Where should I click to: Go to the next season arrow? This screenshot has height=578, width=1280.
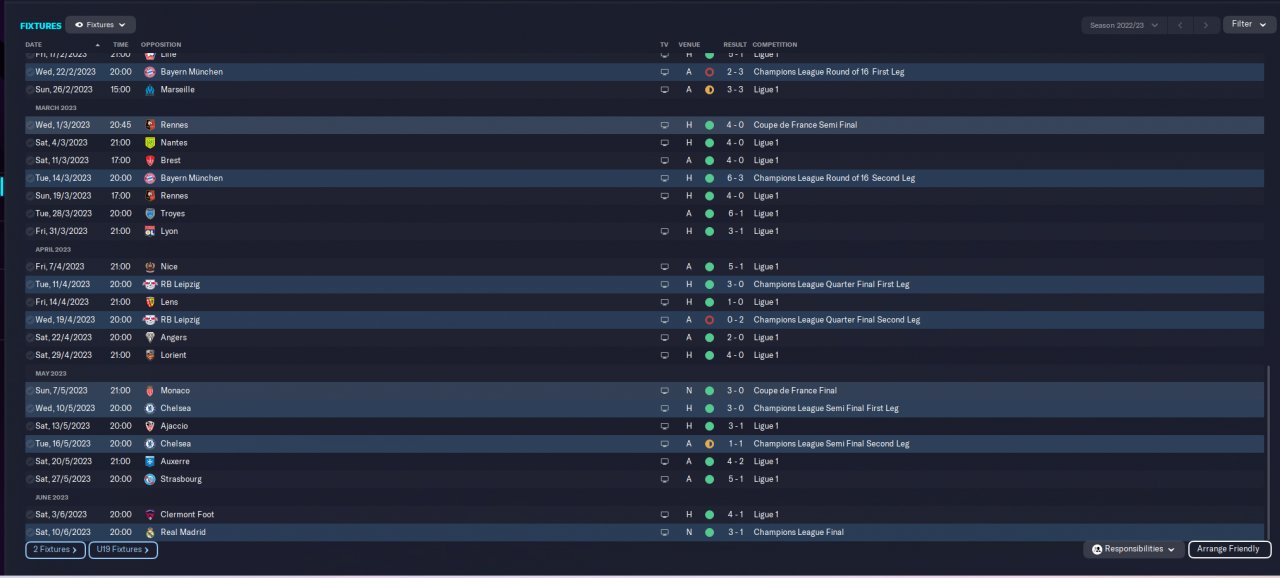pyautogui.click(x=1206, y=25)
